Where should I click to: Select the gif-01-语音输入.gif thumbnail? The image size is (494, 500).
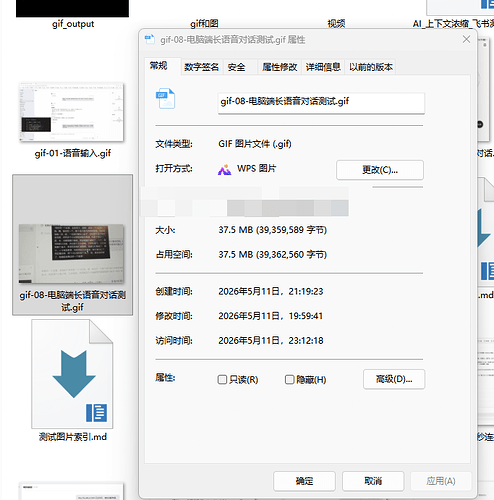(x=71, y=112)
